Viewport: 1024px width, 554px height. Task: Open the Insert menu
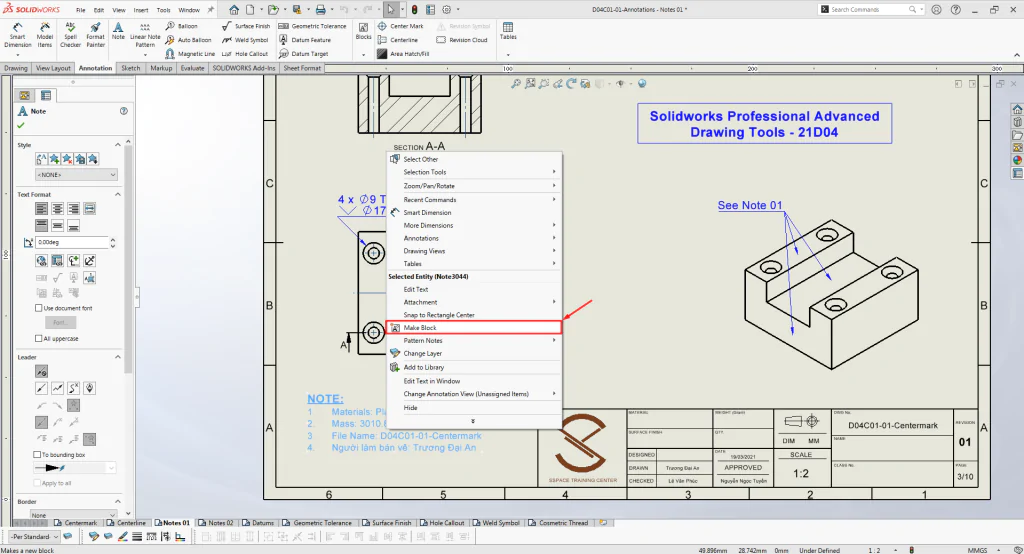(x=140, y=10)
